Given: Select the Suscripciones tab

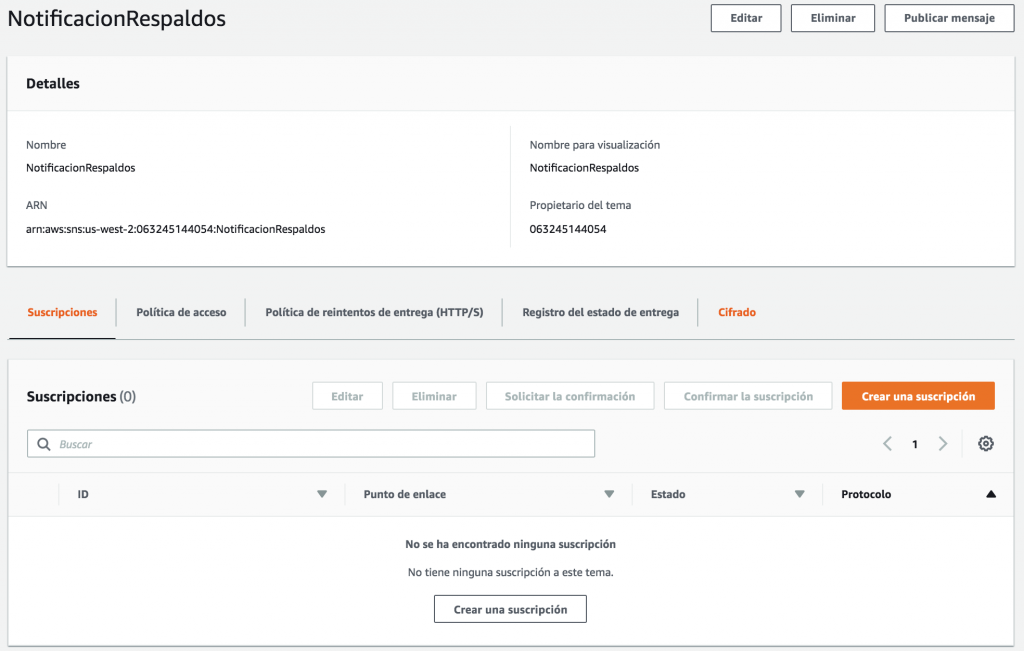Looking at the screenshot, I should pyautogui.click(x=62, y=312).
